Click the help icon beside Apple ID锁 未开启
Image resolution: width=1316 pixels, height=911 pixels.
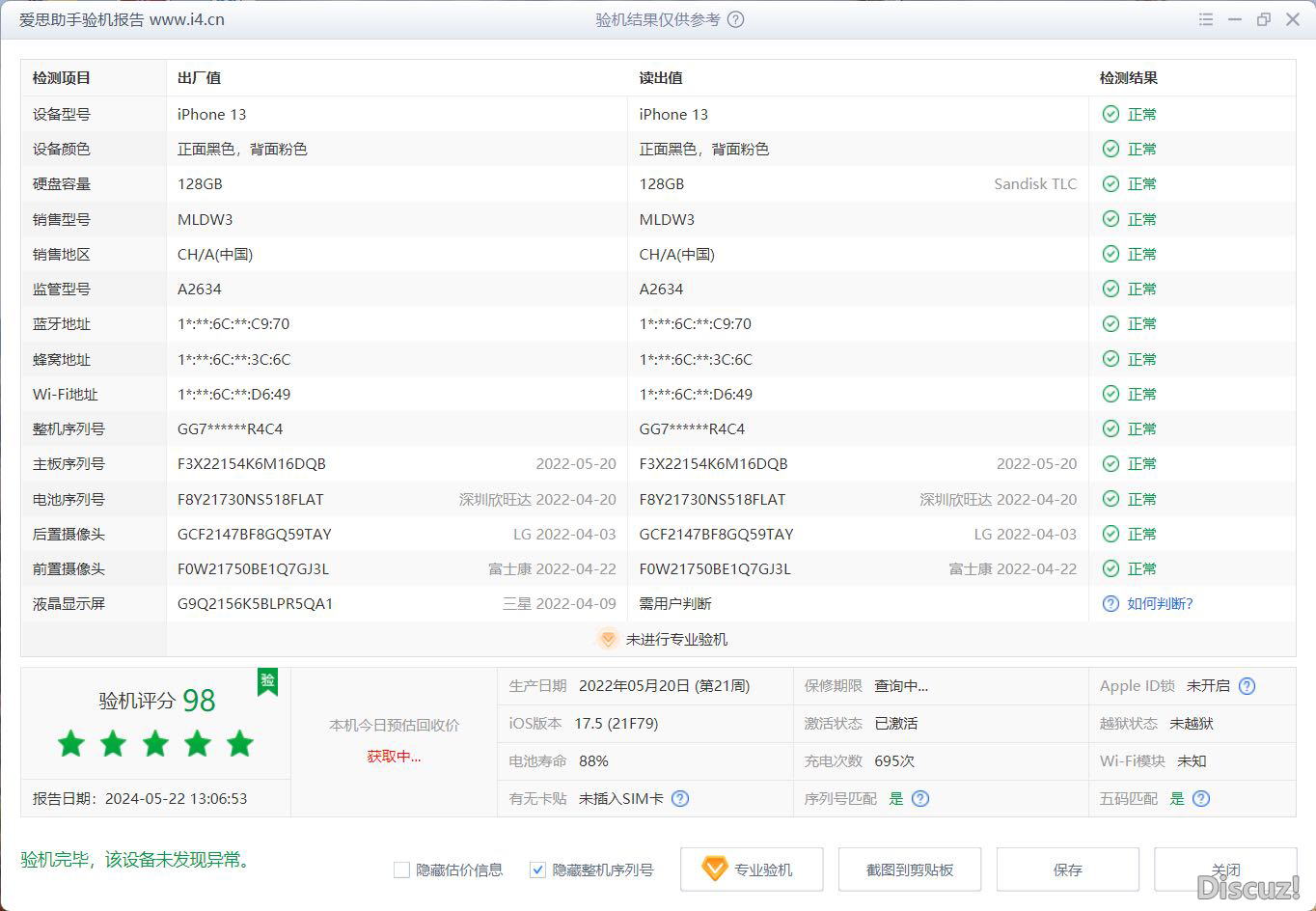1247,686
